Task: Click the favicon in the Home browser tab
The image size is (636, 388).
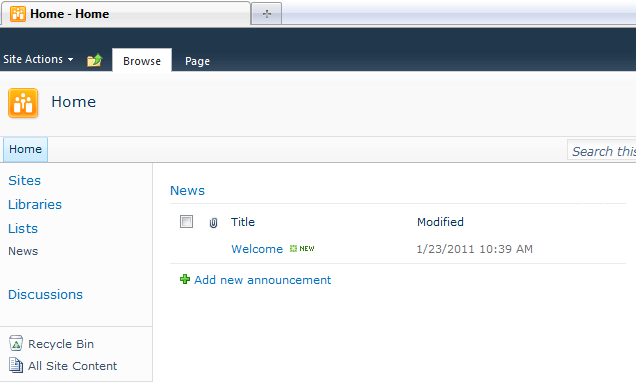Action: coord(18,13)
